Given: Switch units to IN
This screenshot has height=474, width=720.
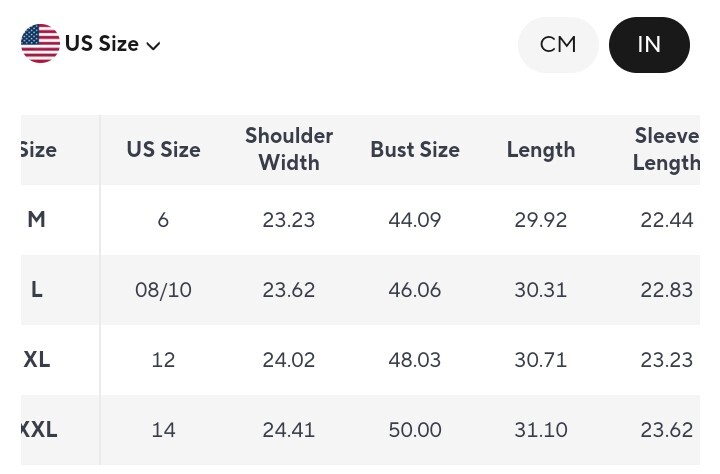Looking at the screenshot, I should pyautogui.click(x=649, y=45).
